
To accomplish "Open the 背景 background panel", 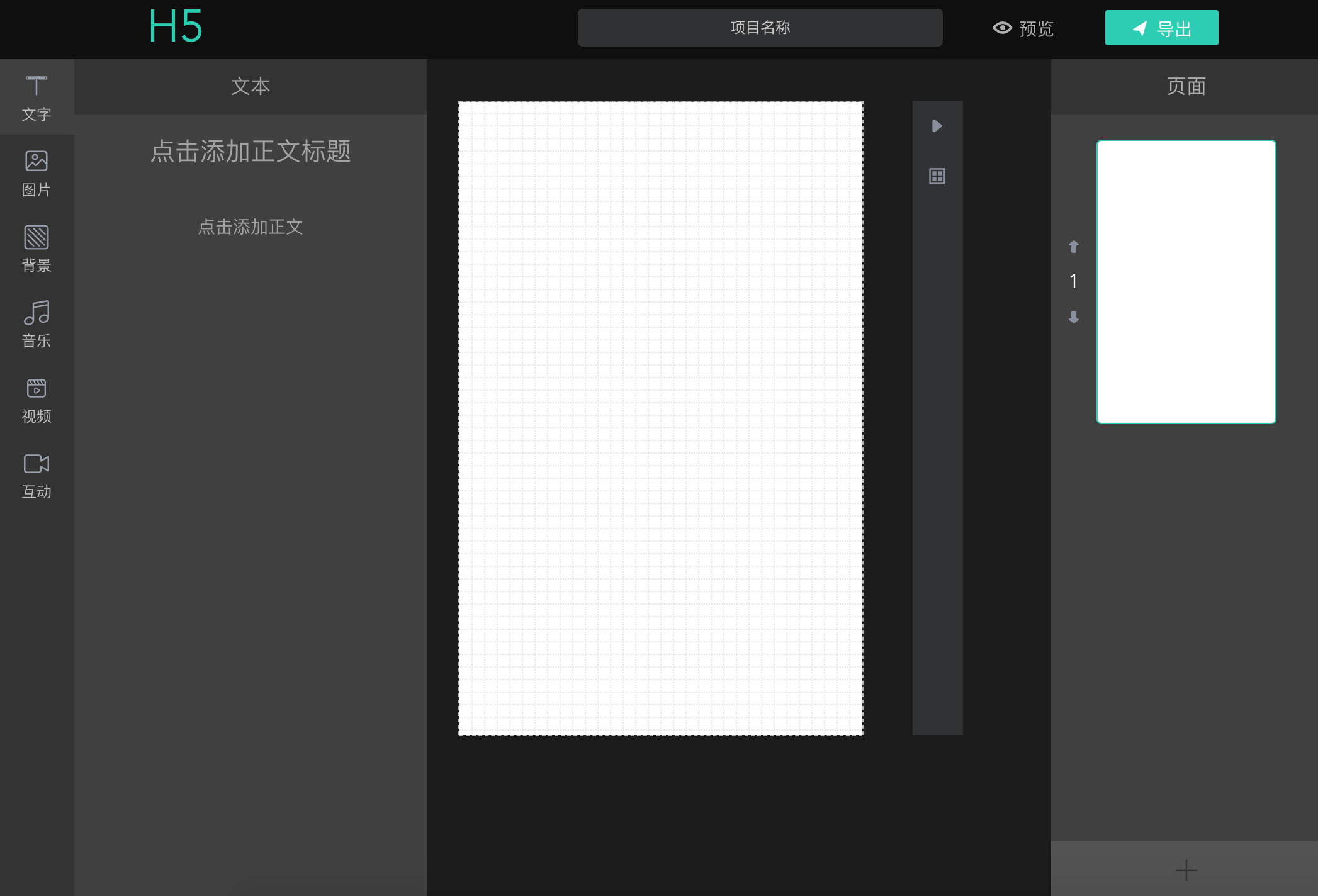I will 36,249.
